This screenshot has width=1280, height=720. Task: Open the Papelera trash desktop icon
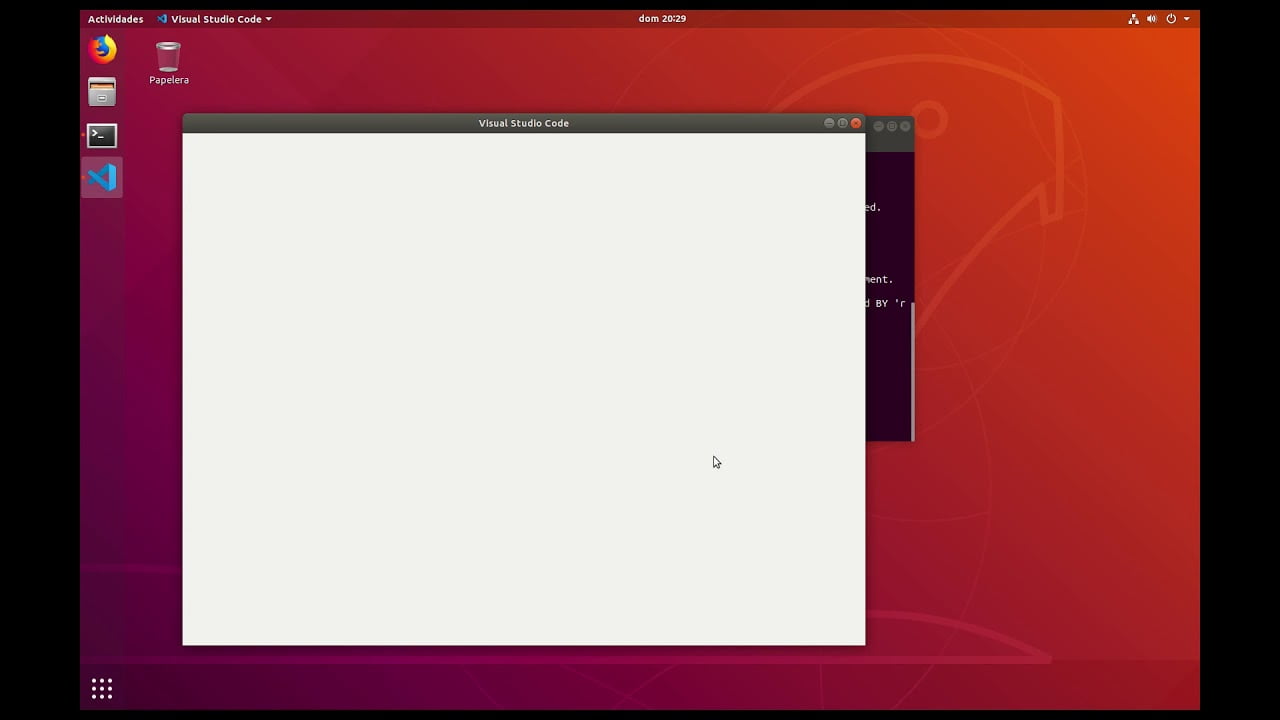[169, 63]
